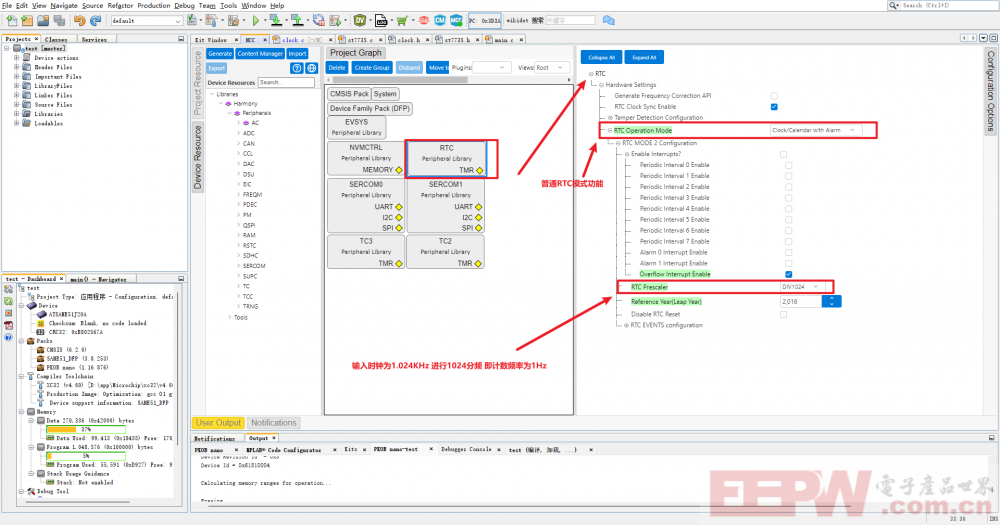1000x525 pixels.
Task: Click the help question-mark button in Device Resources
Action: coord(297,68)
